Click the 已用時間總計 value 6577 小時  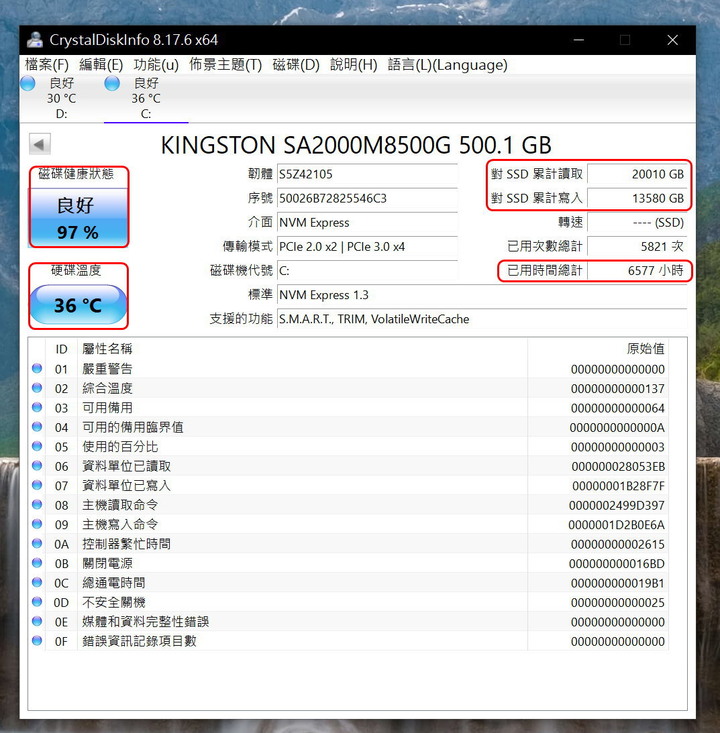pyautogui.click(x=637, y=271)
